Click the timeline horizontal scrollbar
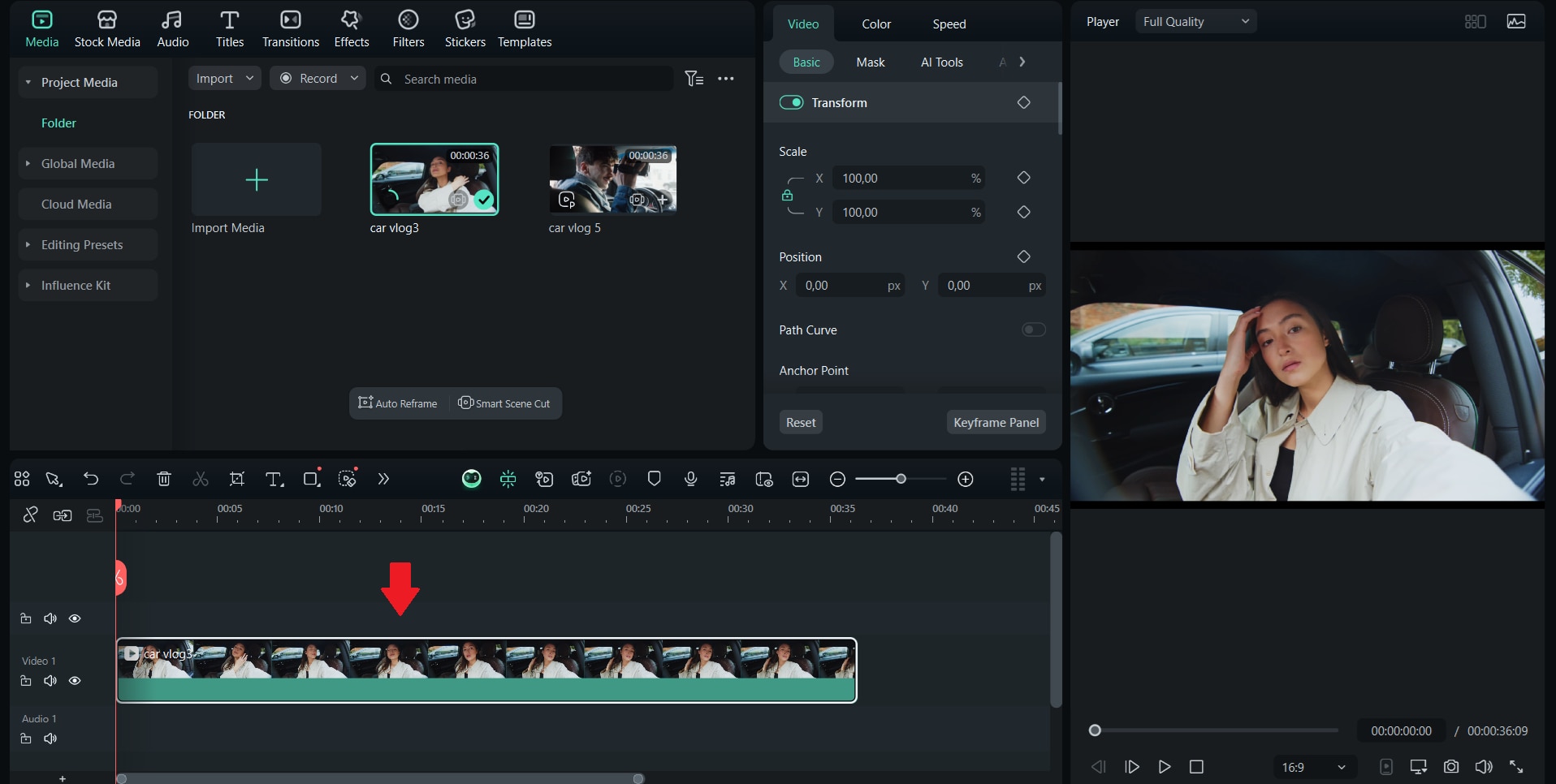1556x784 pixels. 380,778
